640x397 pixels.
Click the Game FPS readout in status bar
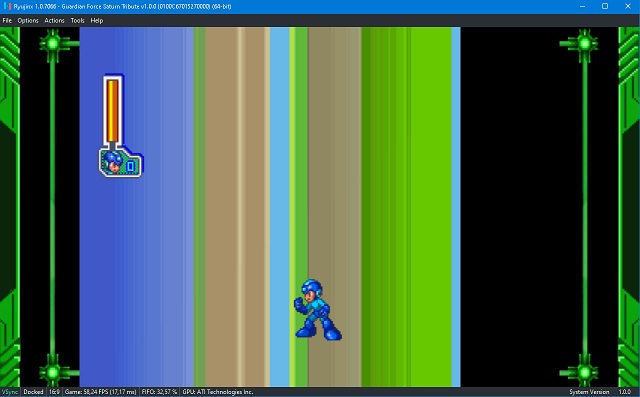[100, 392]
